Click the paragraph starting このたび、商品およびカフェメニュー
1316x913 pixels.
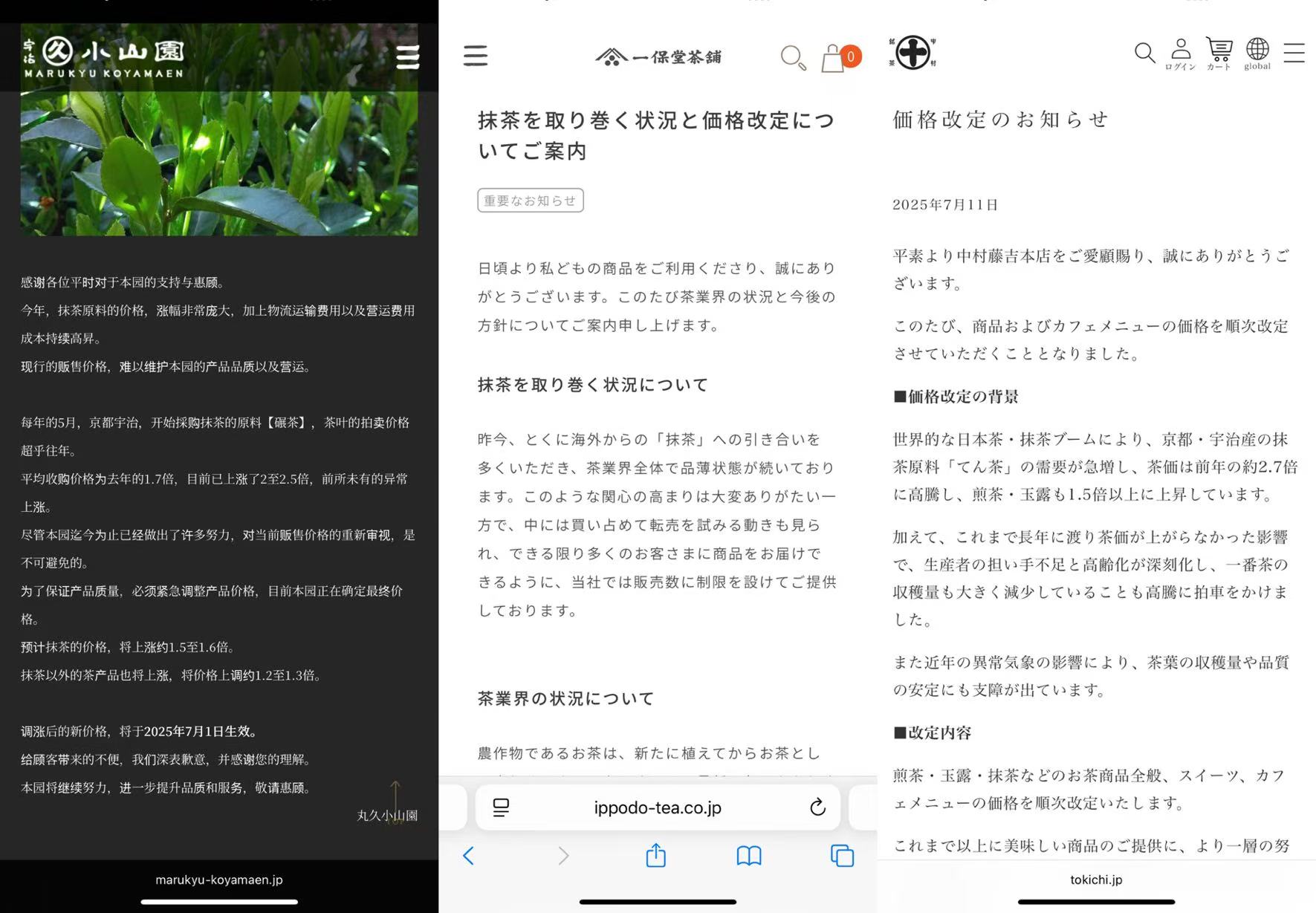pyautogui.click(x=1091, y=339)
